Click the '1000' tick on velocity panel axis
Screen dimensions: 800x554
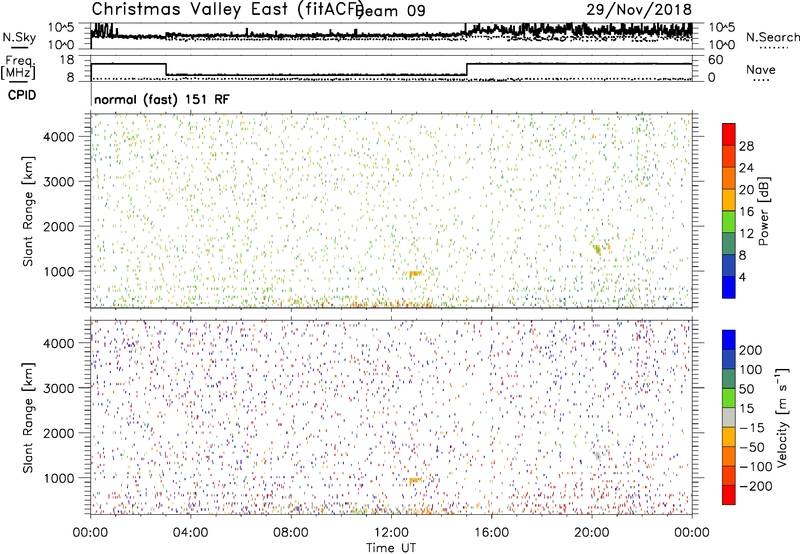point(59,478)
